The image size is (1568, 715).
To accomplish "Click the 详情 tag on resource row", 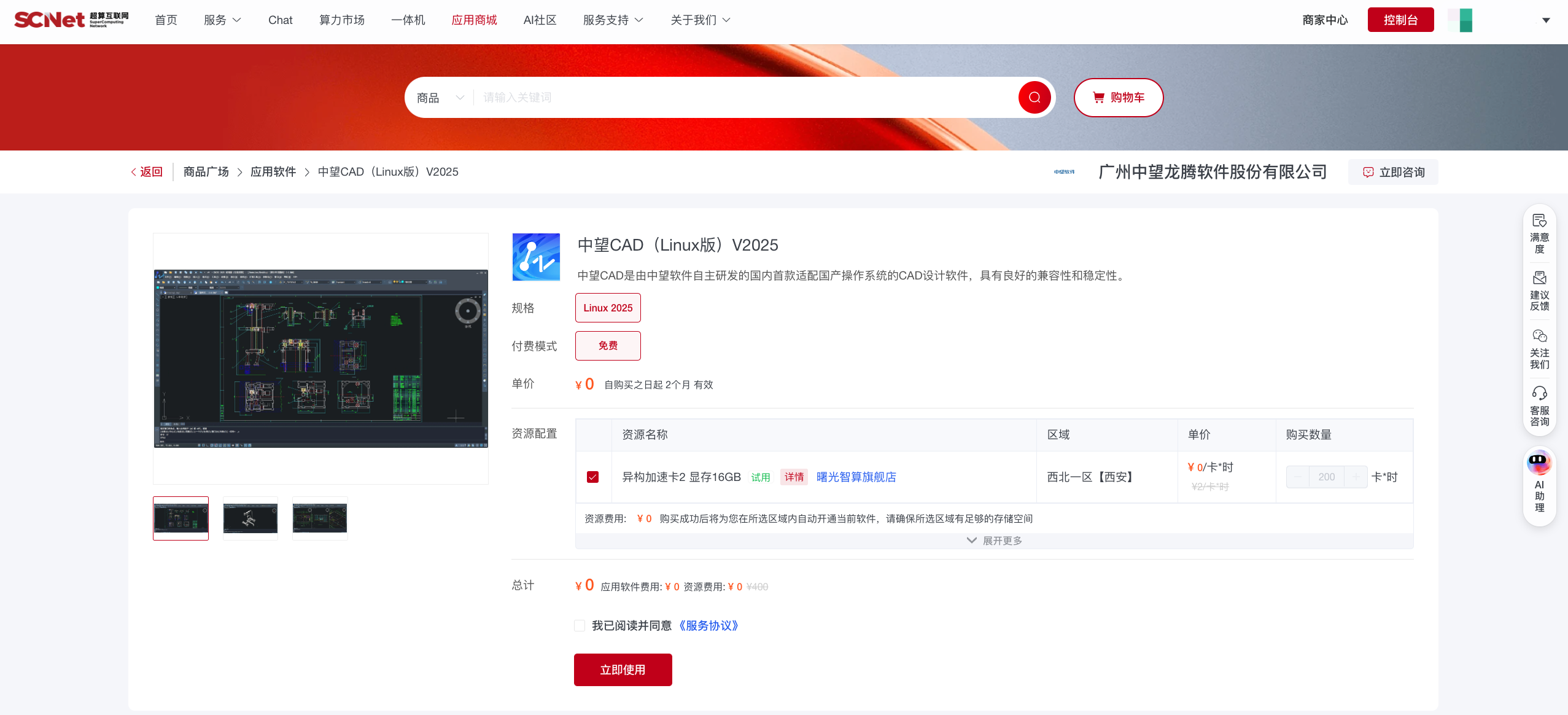I will click(794, 477).
